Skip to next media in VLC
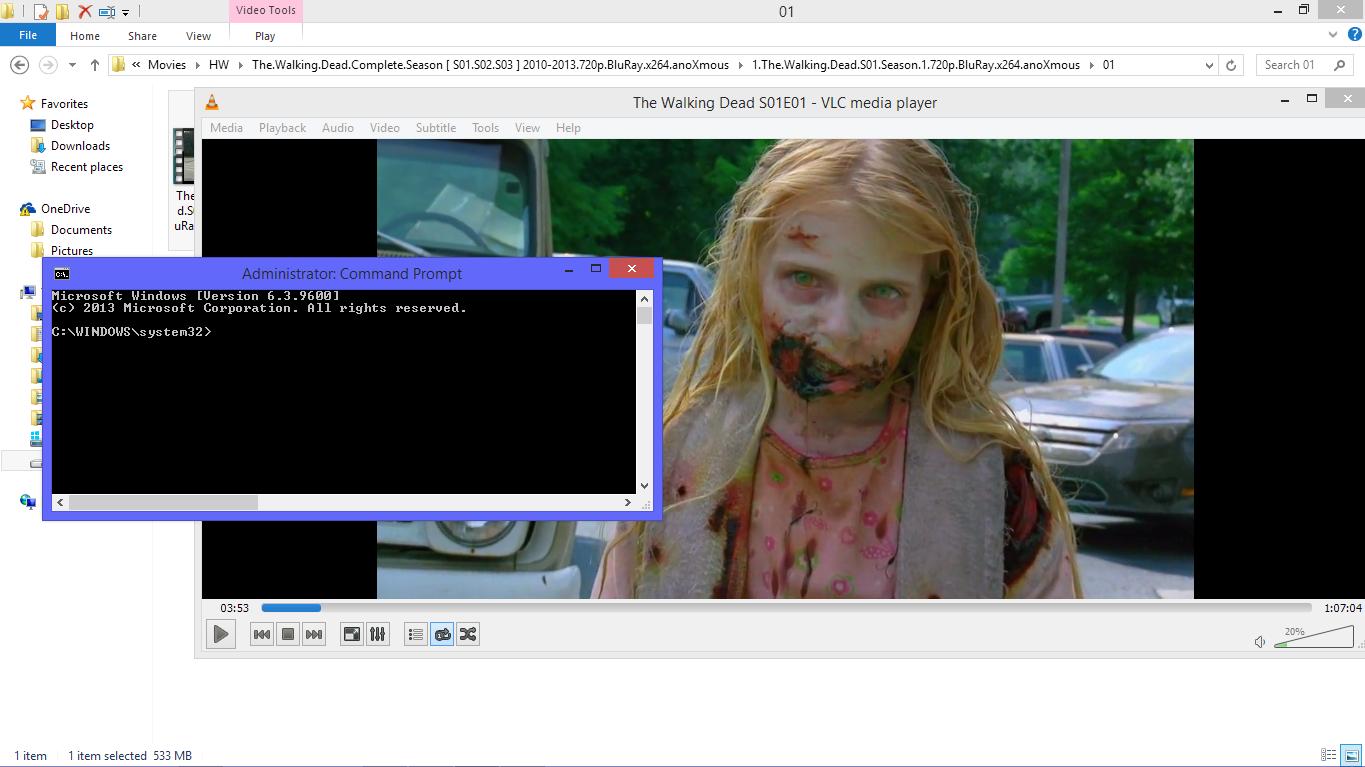Image resolution: width=1365 pixels, height=767 pixels. click(x=314, y=634)
